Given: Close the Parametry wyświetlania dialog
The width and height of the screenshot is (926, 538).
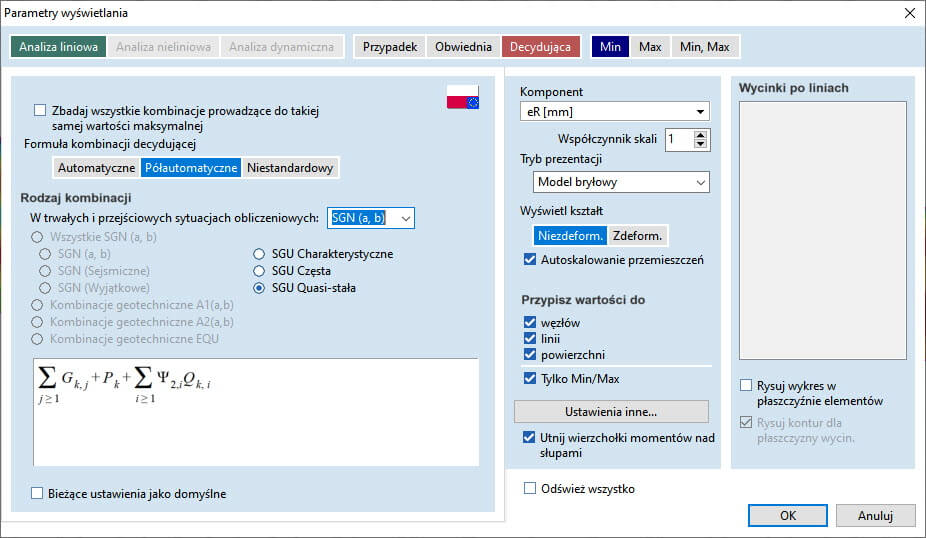Looking at the screenshot, I should coord(908,13).
